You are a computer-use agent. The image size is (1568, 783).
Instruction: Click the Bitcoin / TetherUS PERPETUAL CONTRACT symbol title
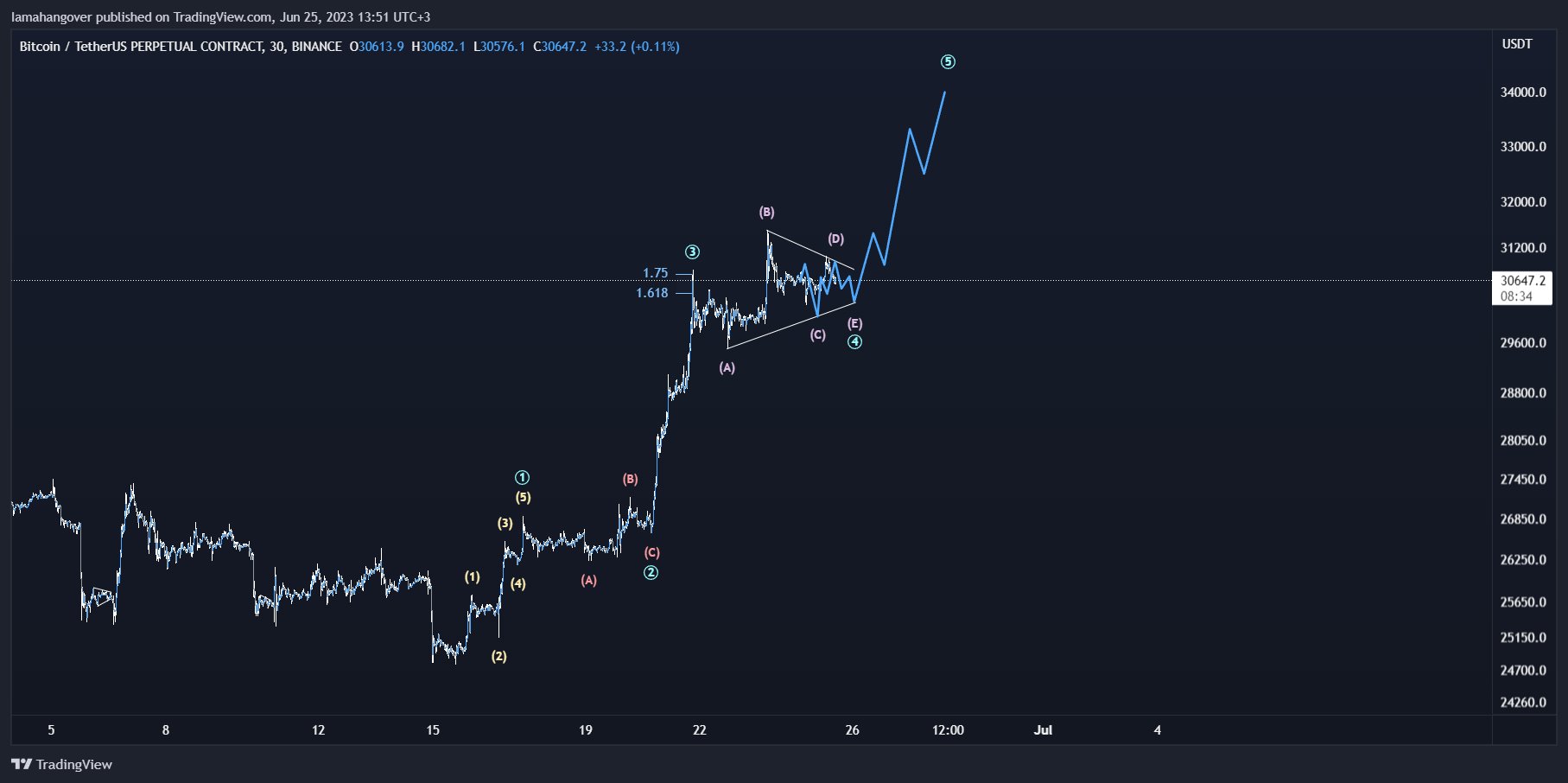(181, 47)
